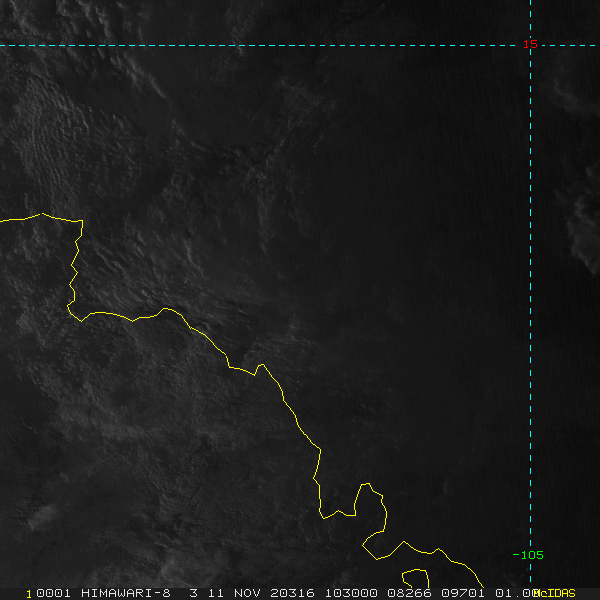This screenshot has height=600, width=600.
Task: Click the red latitude label 15
Action: (531, 44)
